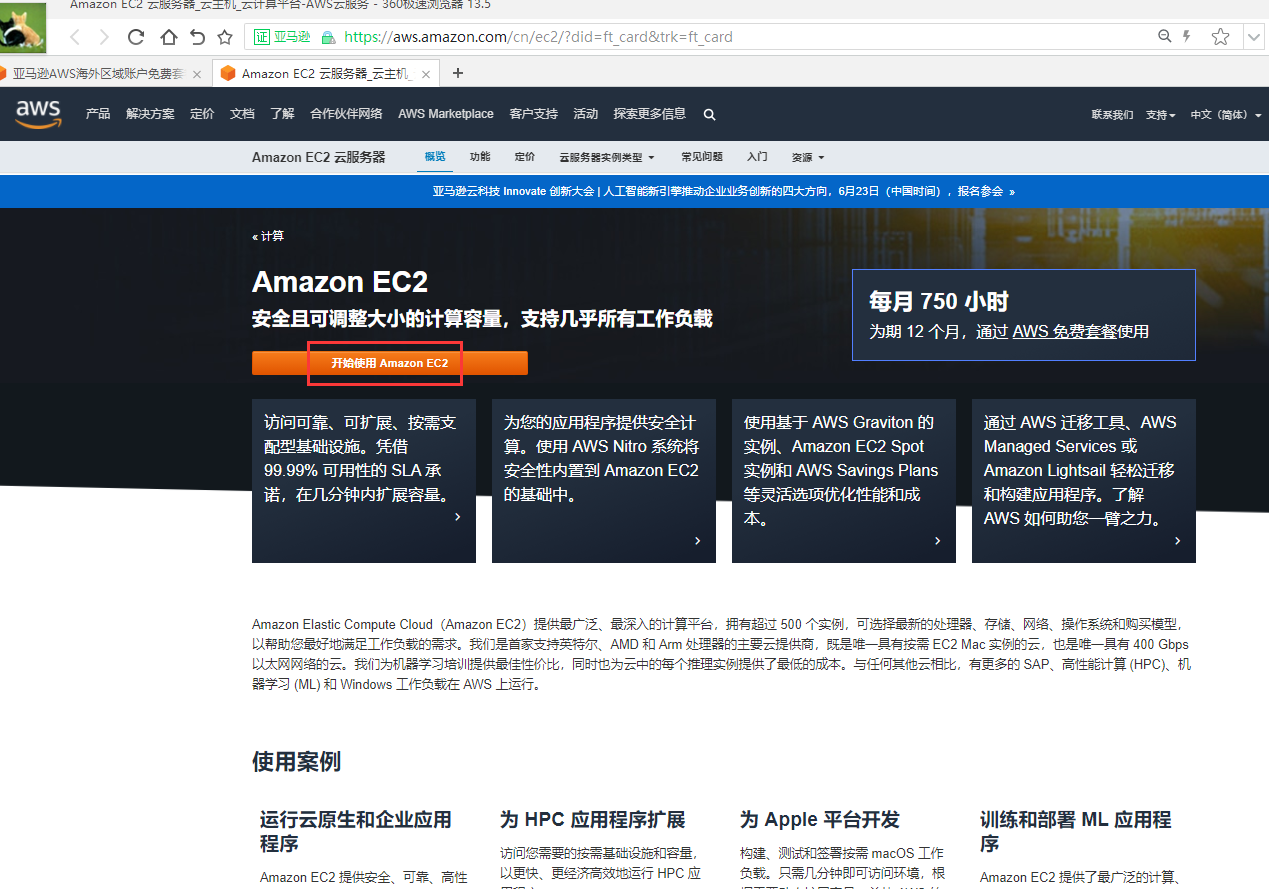Click the undo/restore closed page icon
Viewport: 1269px width, 889px height.
(197, 37)
